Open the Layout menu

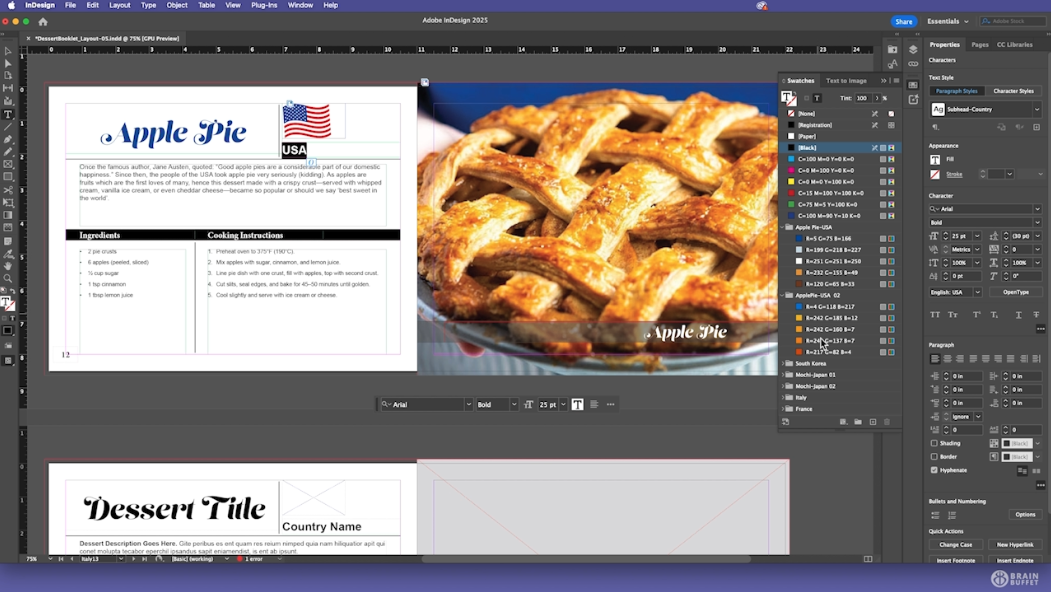[119, 5]
